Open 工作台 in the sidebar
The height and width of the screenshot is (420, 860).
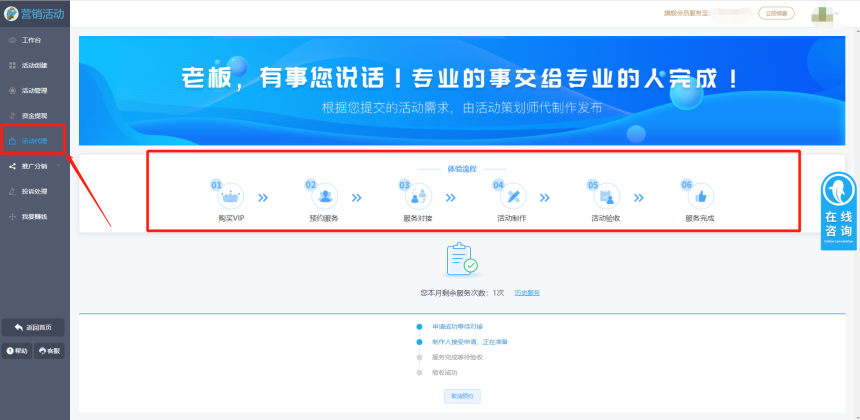(30, 40)
